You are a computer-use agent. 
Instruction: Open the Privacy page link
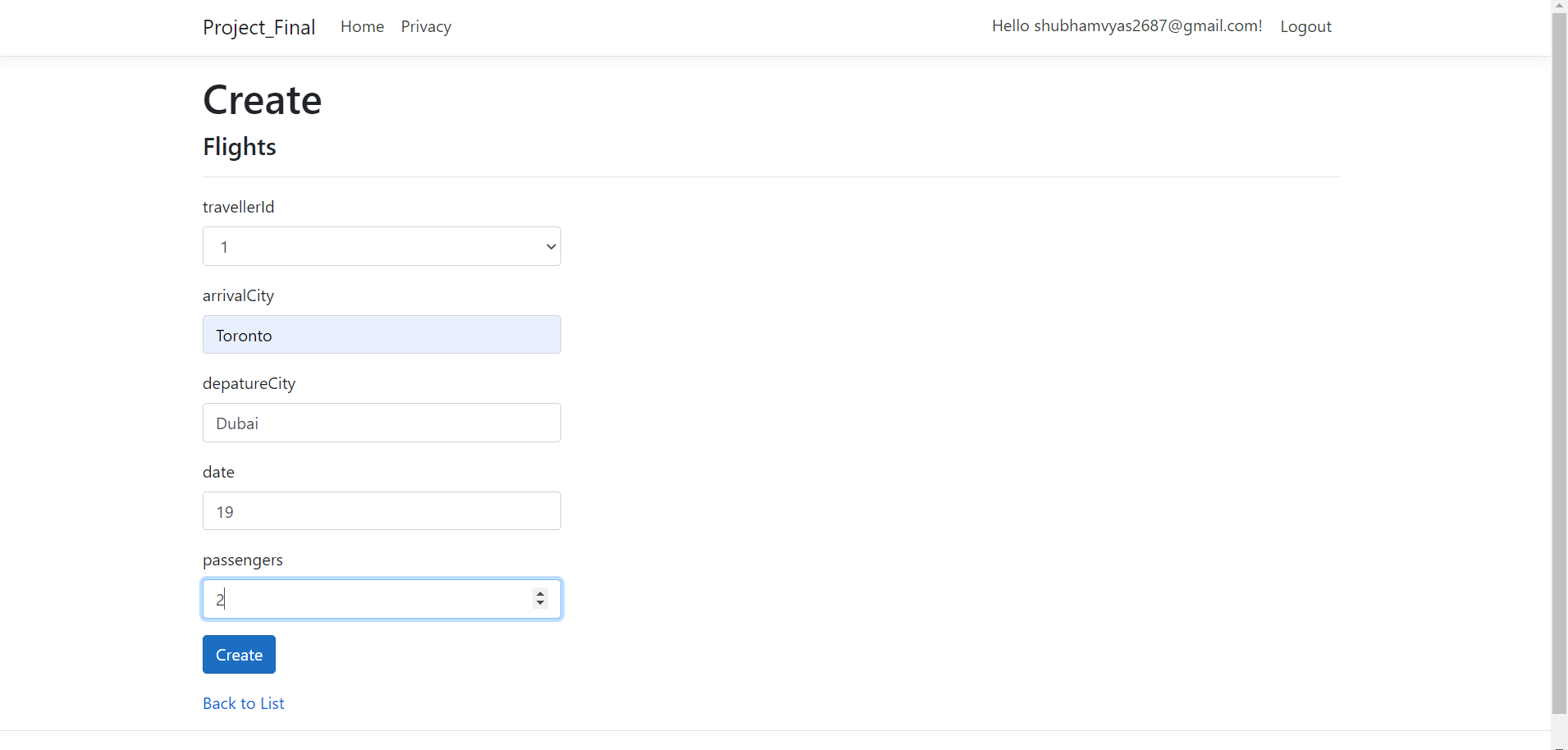click(x=426, y=26)
